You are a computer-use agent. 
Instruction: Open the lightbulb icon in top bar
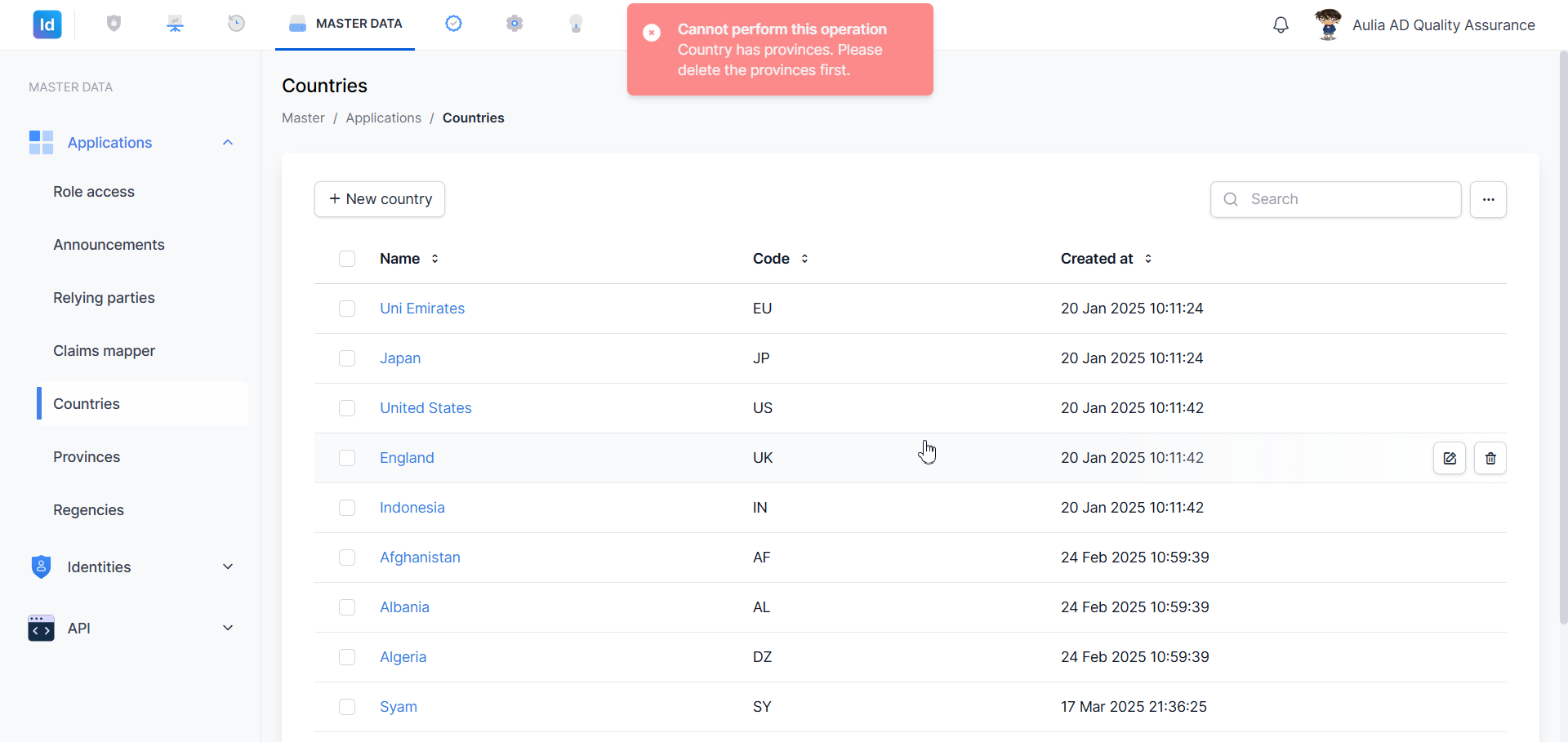576,24
